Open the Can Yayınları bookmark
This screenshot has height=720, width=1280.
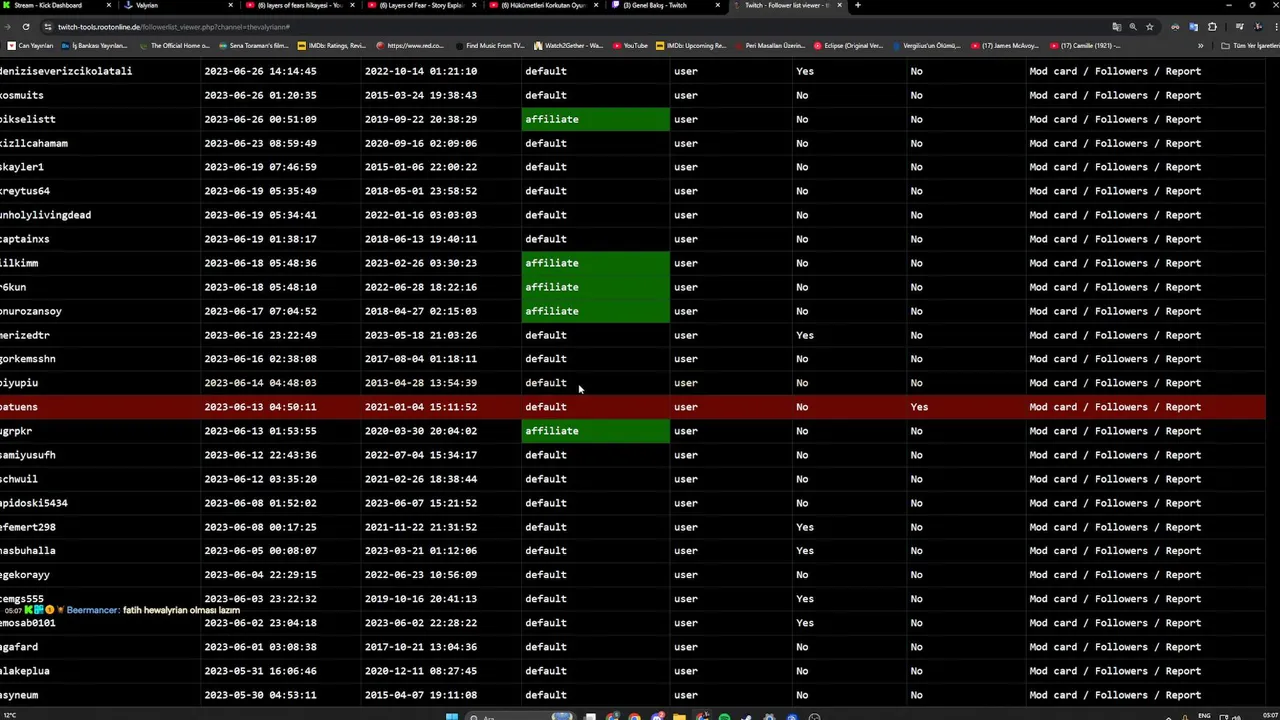31,46
